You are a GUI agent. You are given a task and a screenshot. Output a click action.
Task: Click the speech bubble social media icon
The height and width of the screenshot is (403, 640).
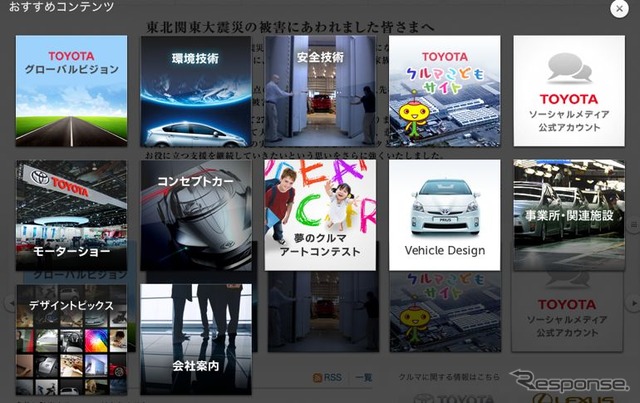pos(569,67)
